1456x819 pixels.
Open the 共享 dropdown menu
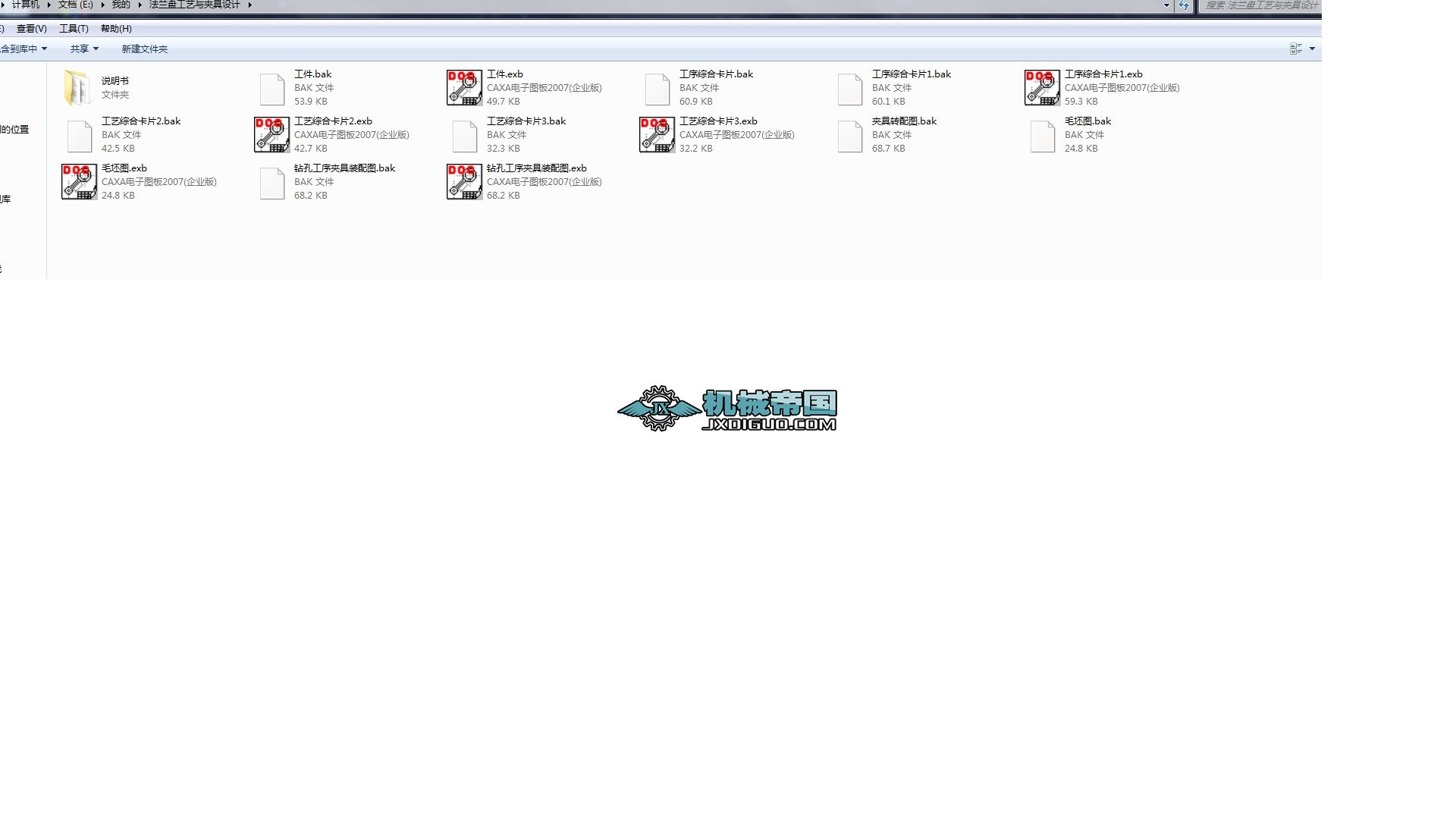(x=84, y=49)
